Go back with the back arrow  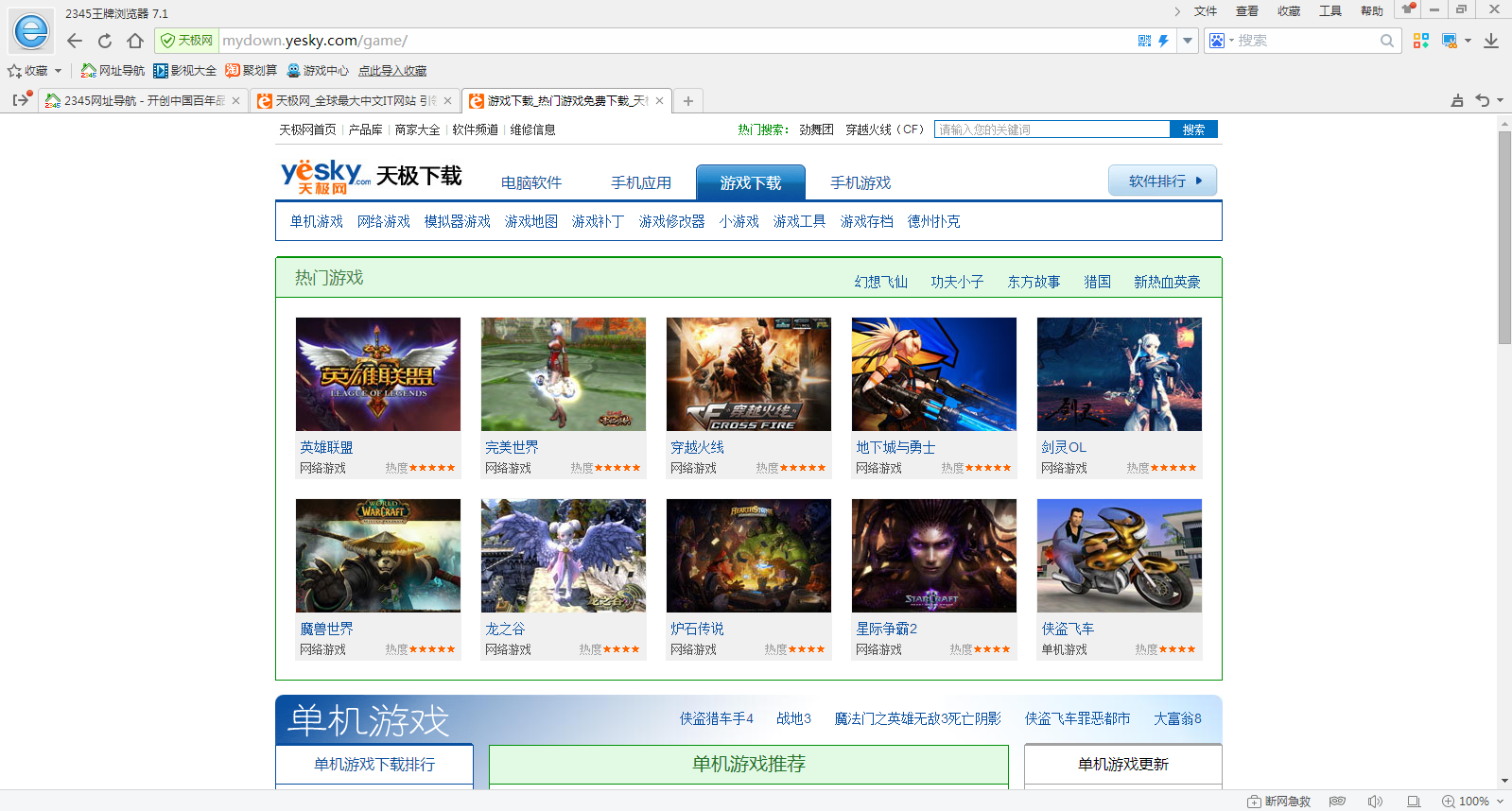pyautogui.click(x=75, y=41)
